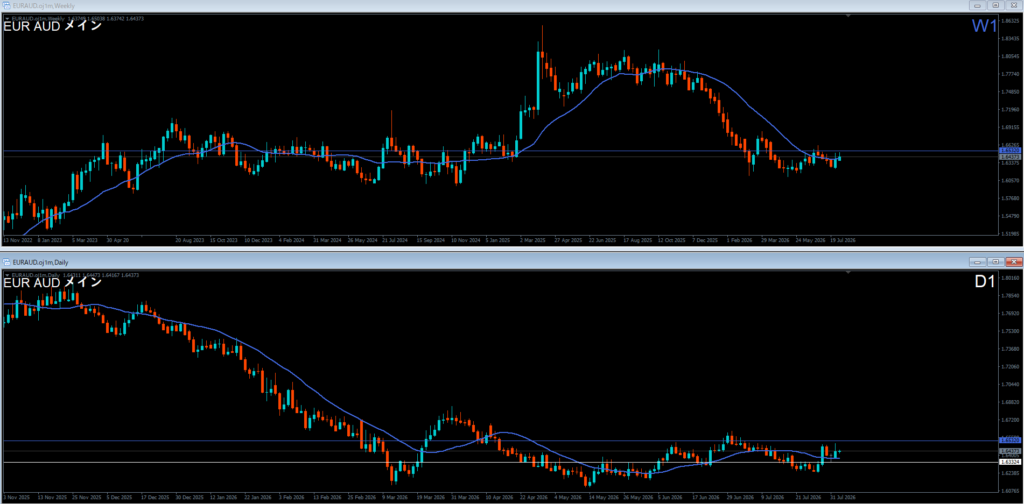This screenshot has height=504, width=1024.
Task: Click the chart icon in the Daily window title bar
Action: [x=6, y=261]
